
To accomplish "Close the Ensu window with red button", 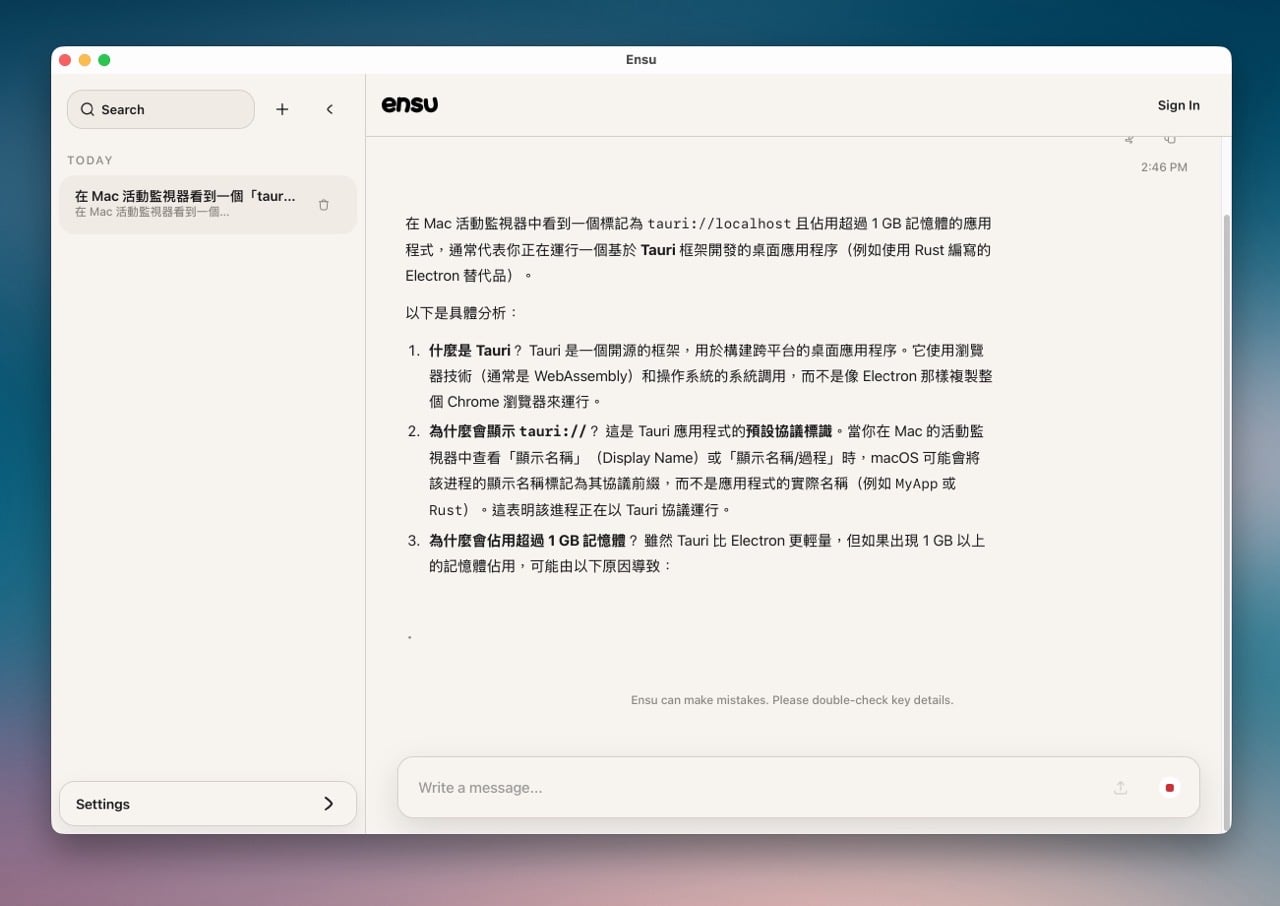I will (65, 60).
